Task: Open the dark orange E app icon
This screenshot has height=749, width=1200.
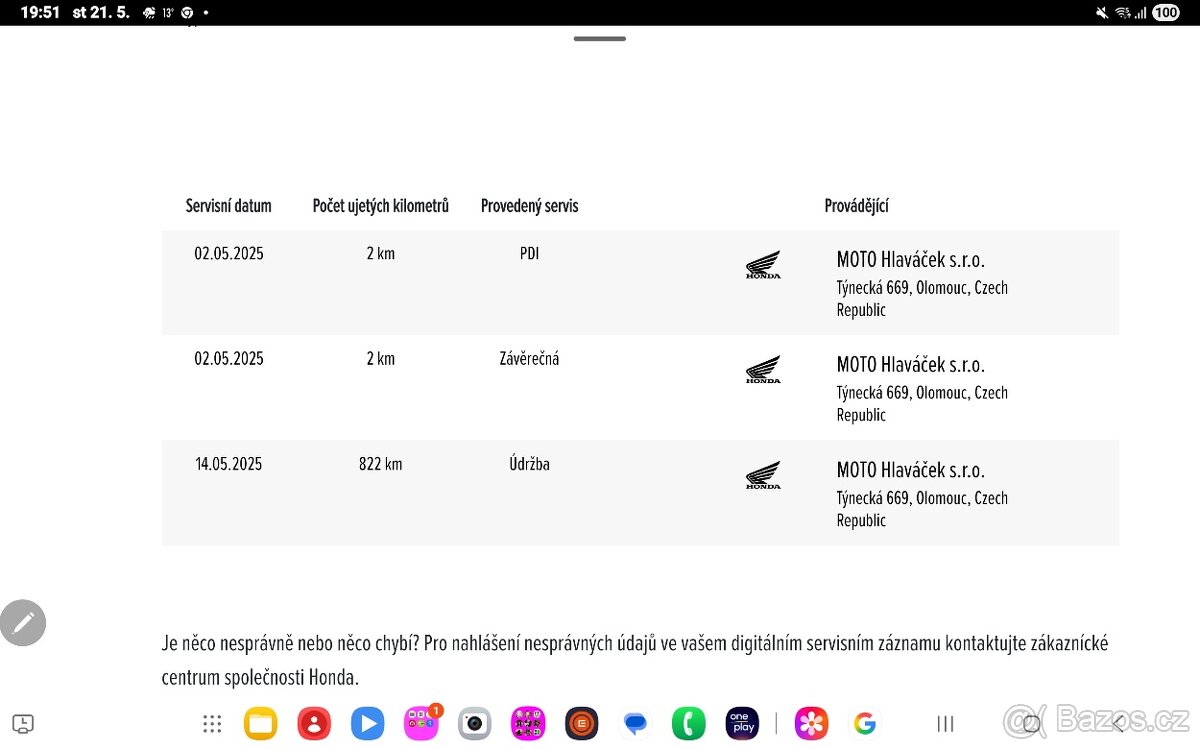Action: point(581,723)
